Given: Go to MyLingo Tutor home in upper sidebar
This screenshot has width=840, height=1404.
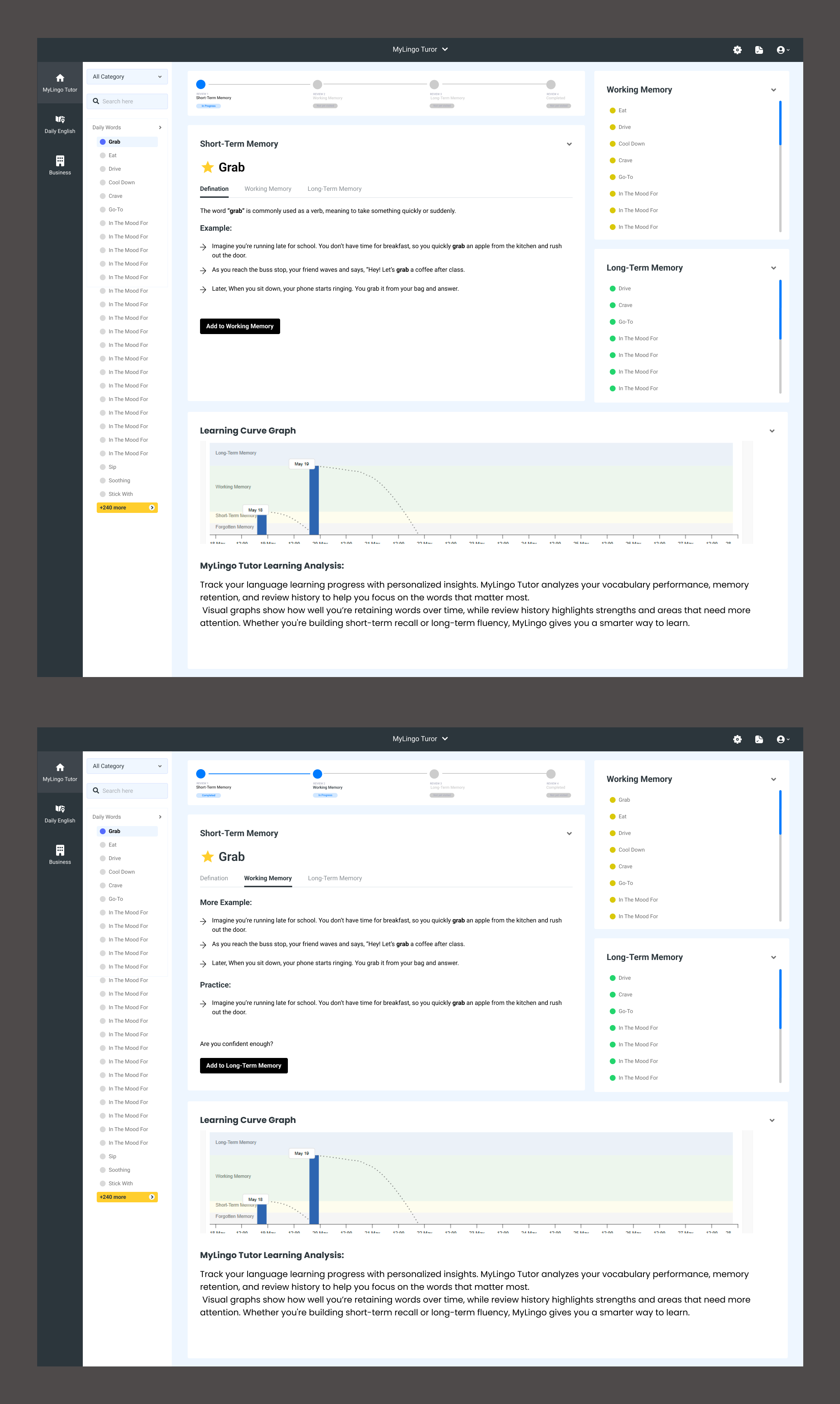Looking at the screenshot, I should point(60,83).
